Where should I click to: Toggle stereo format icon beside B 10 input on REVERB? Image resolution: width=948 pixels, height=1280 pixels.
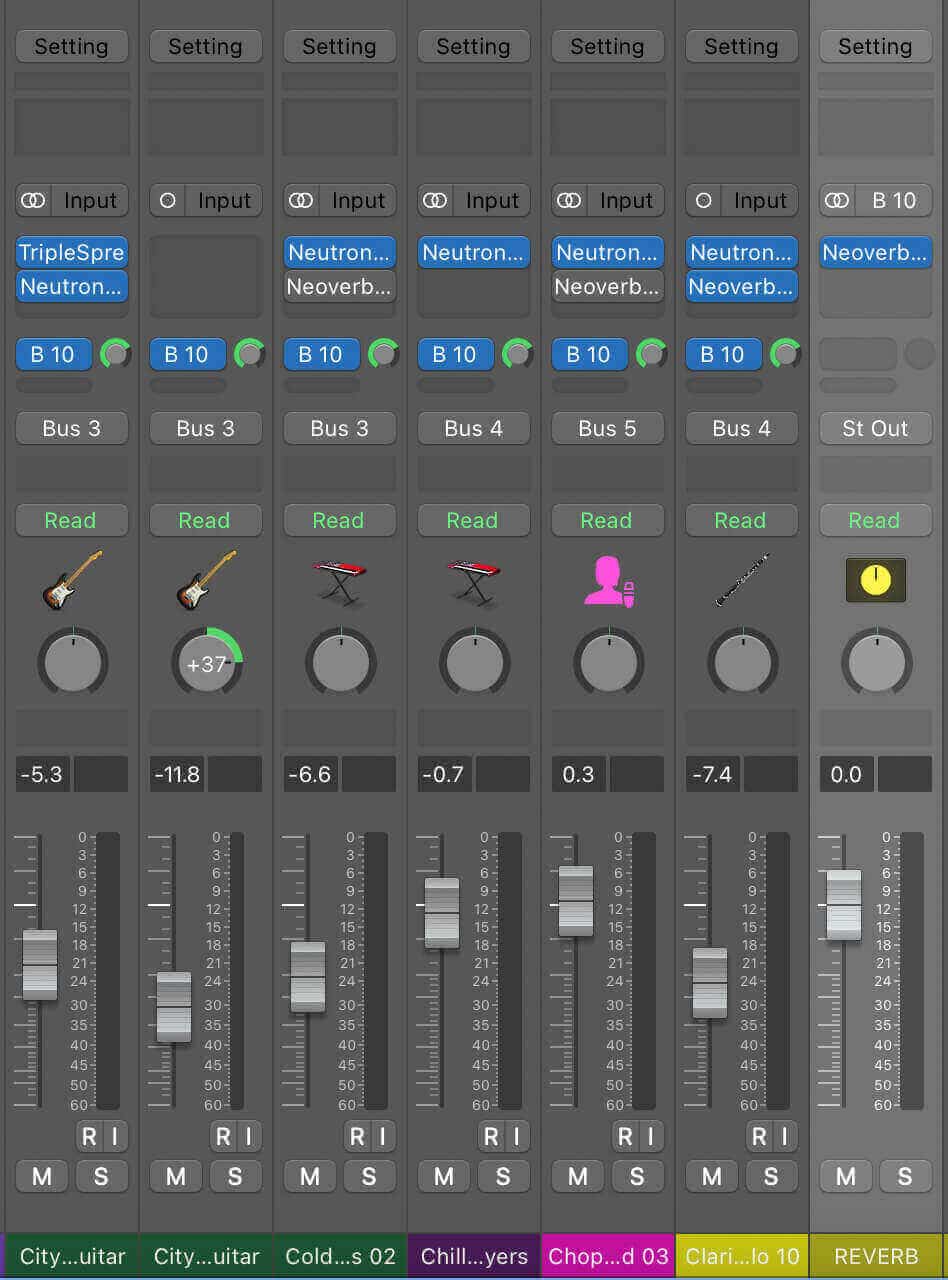pos(837,200)
